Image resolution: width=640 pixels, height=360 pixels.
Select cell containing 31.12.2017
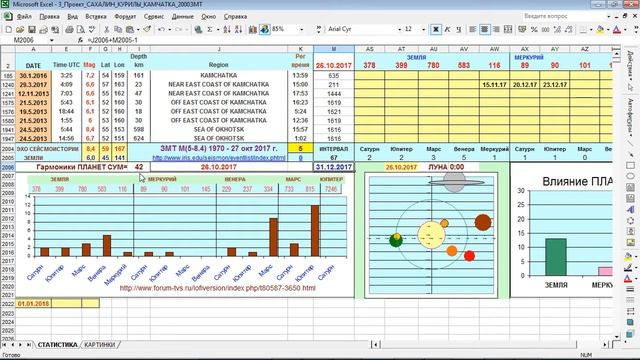click(x=334, y=167)
